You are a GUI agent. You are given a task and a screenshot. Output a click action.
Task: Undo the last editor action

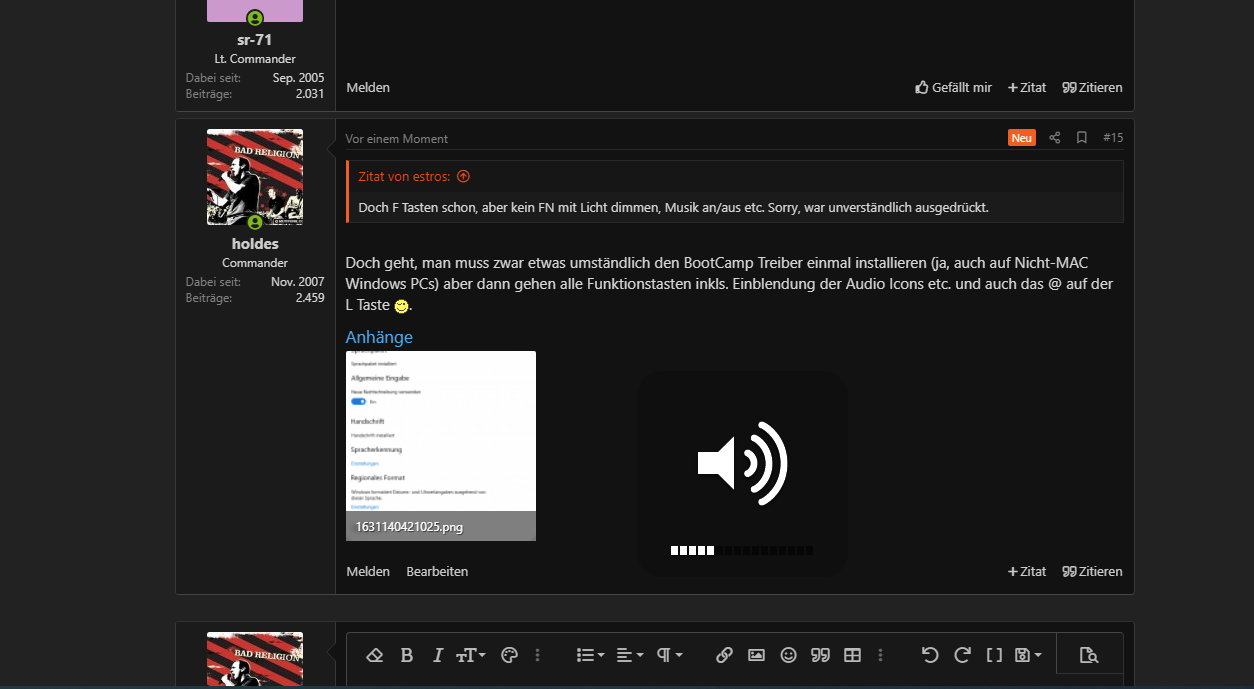tap(930, 655)
